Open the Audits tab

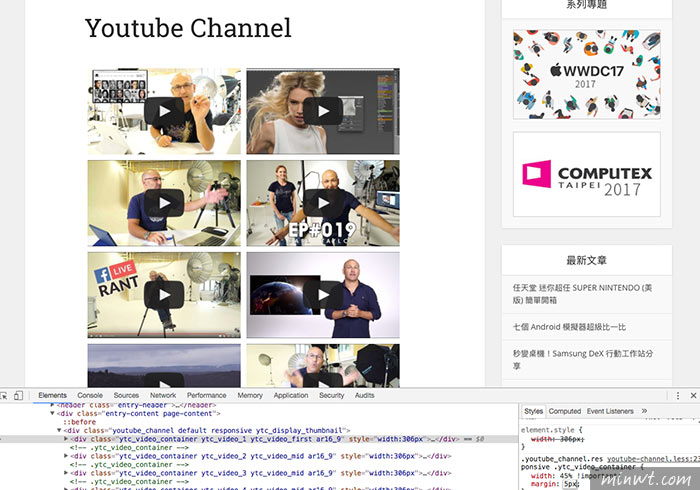point(365,395)
